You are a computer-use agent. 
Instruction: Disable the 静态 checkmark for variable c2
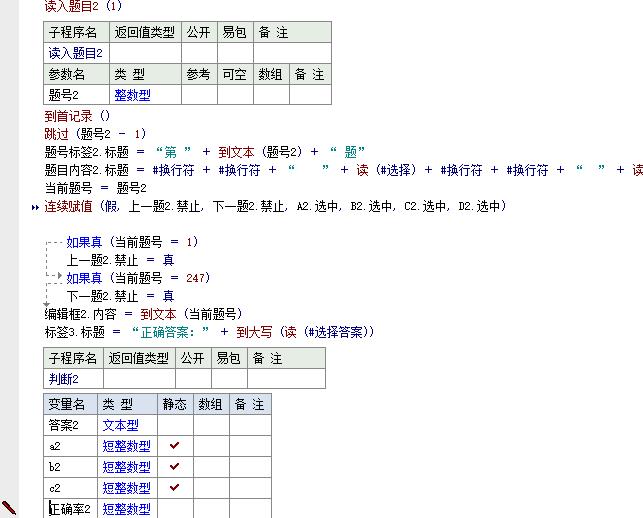175,488
